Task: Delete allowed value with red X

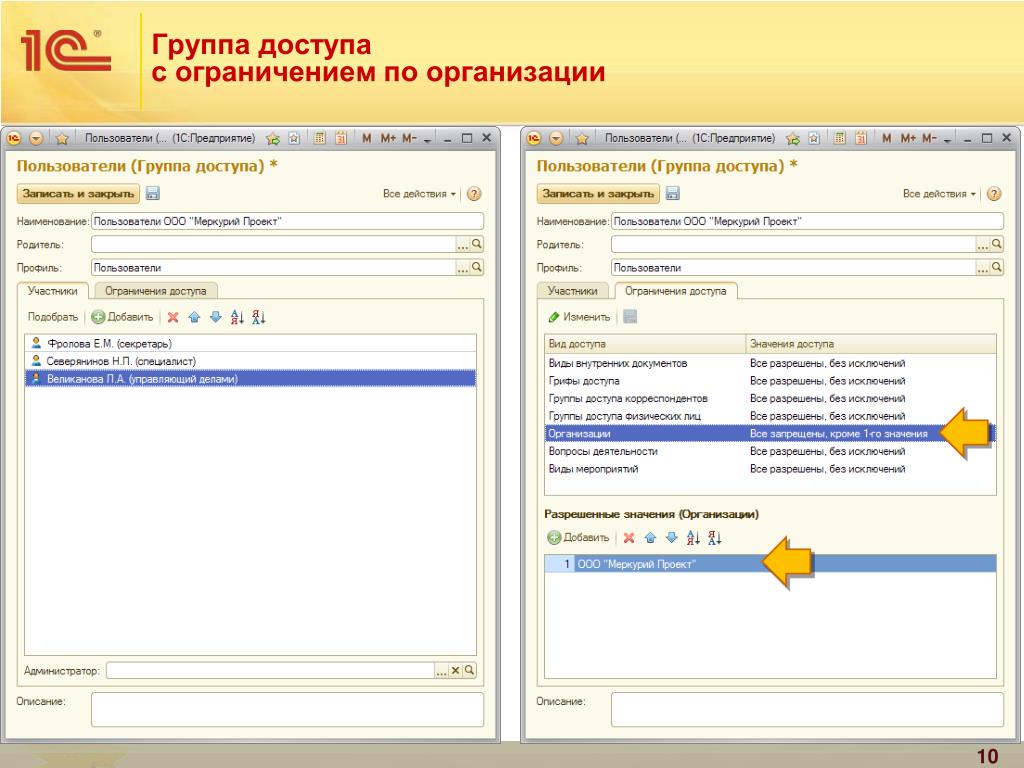Action: tap(629, 538)
